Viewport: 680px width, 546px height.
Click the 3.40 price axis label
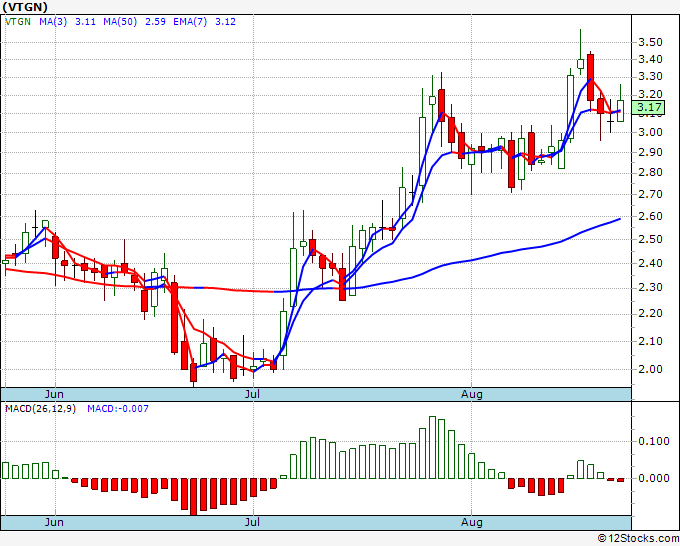pyautogui.click(x=651, y=59)
